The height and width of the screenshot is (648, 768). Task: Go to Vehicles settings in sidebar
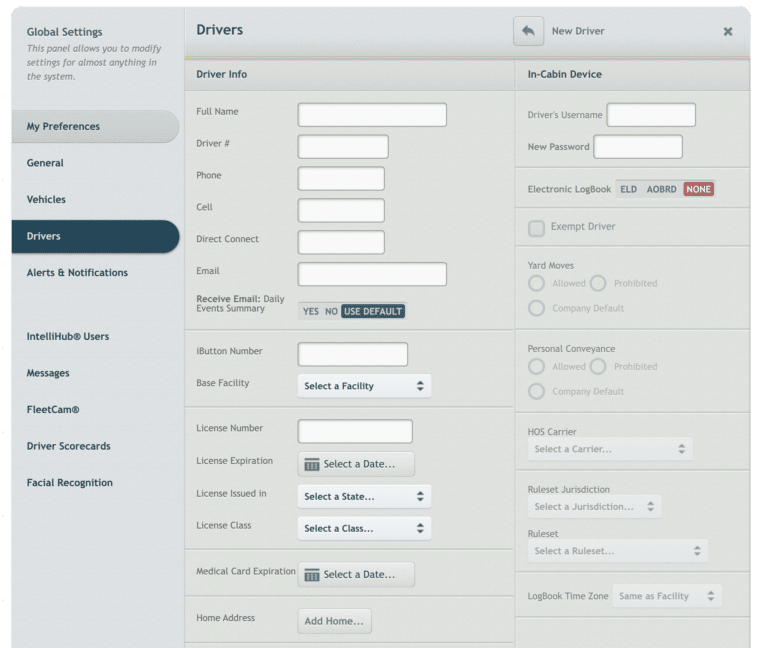click(x=46, y=199)
